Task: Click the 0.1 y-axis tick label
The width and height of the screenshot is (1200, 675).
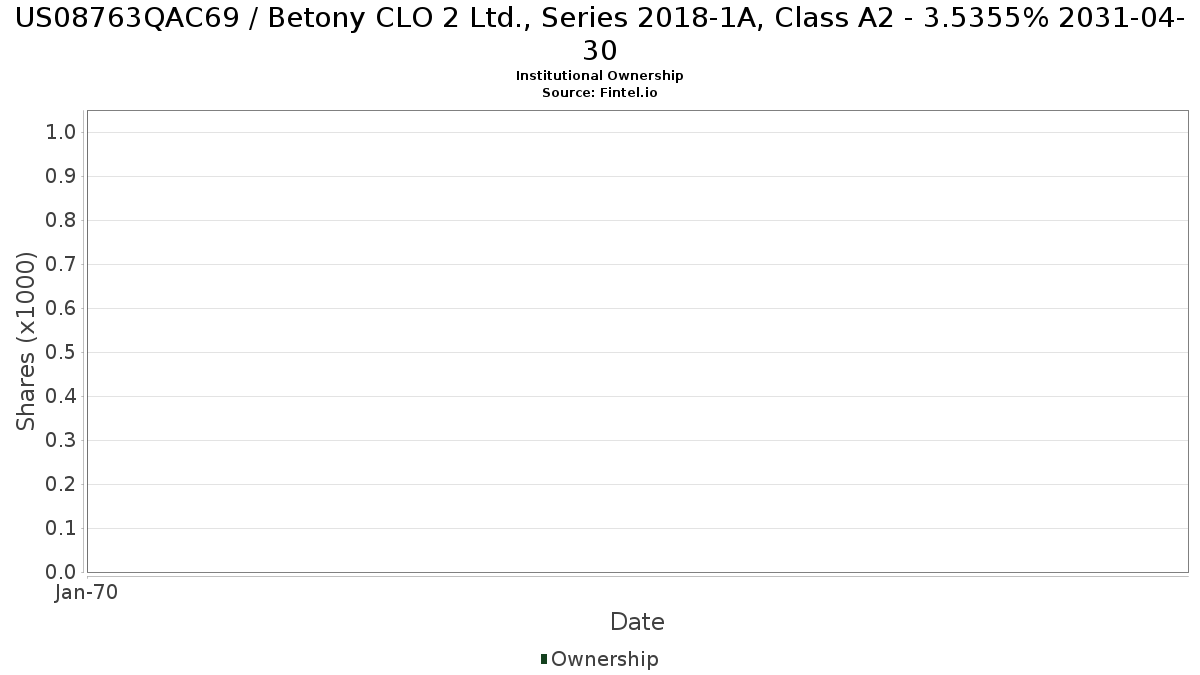Action: pos(61,528)
